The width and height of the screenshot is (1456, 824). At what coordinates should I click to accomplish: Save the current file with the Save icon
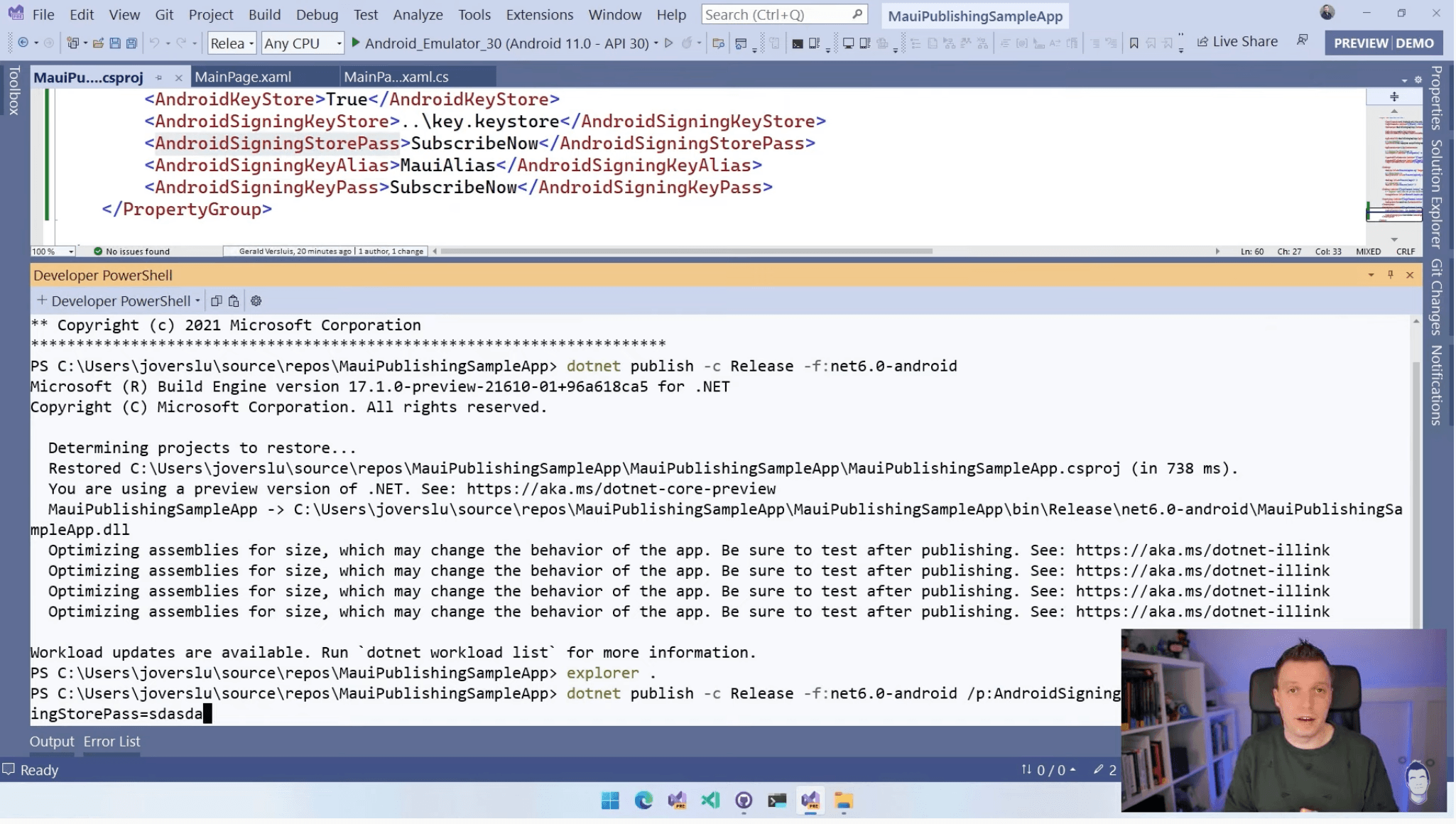(115, 43)
